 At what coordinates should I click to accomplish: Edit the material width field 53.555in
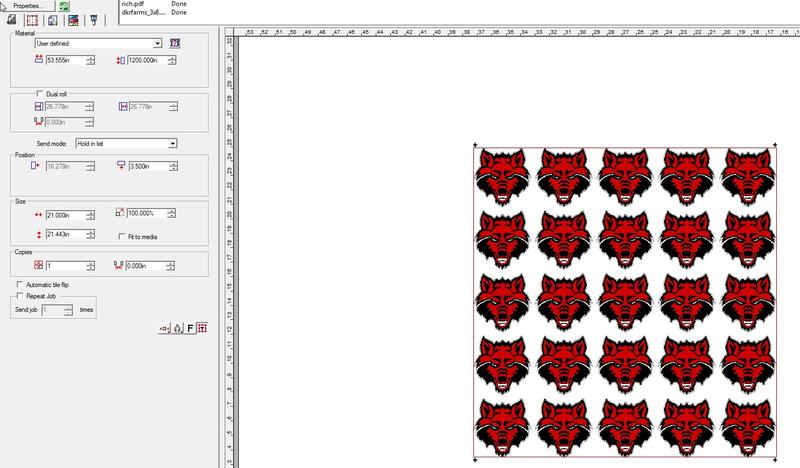pos(65,60)
